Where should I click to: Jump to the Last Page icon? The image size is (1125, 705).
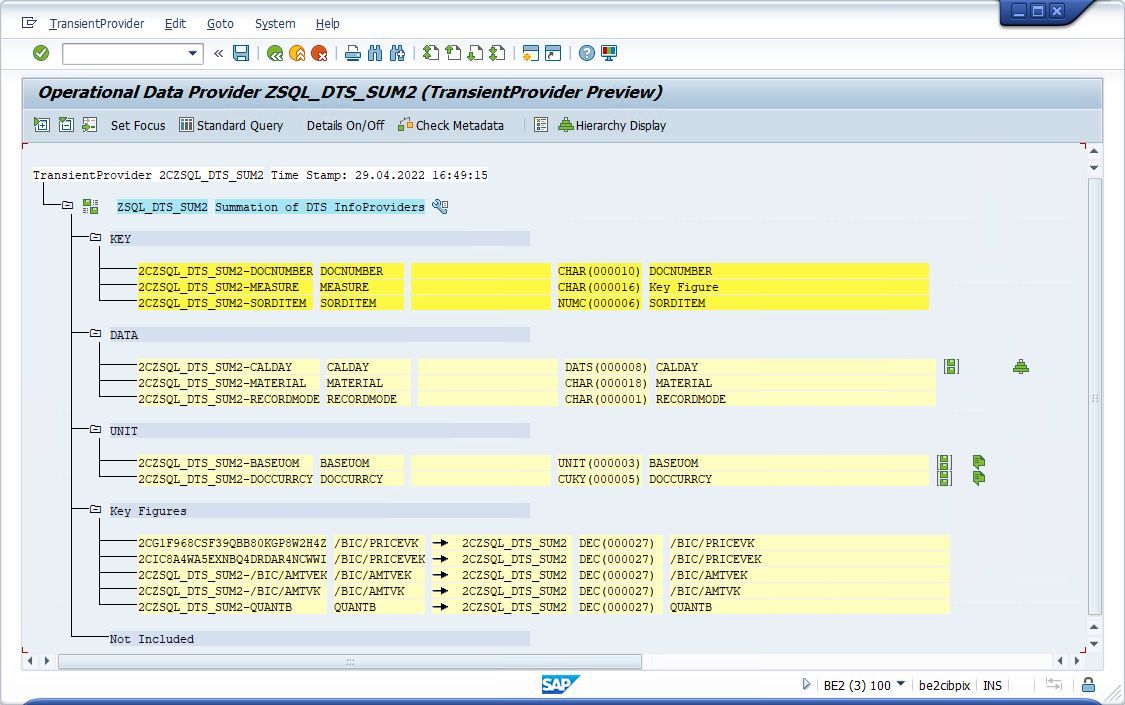click(497, 53)
